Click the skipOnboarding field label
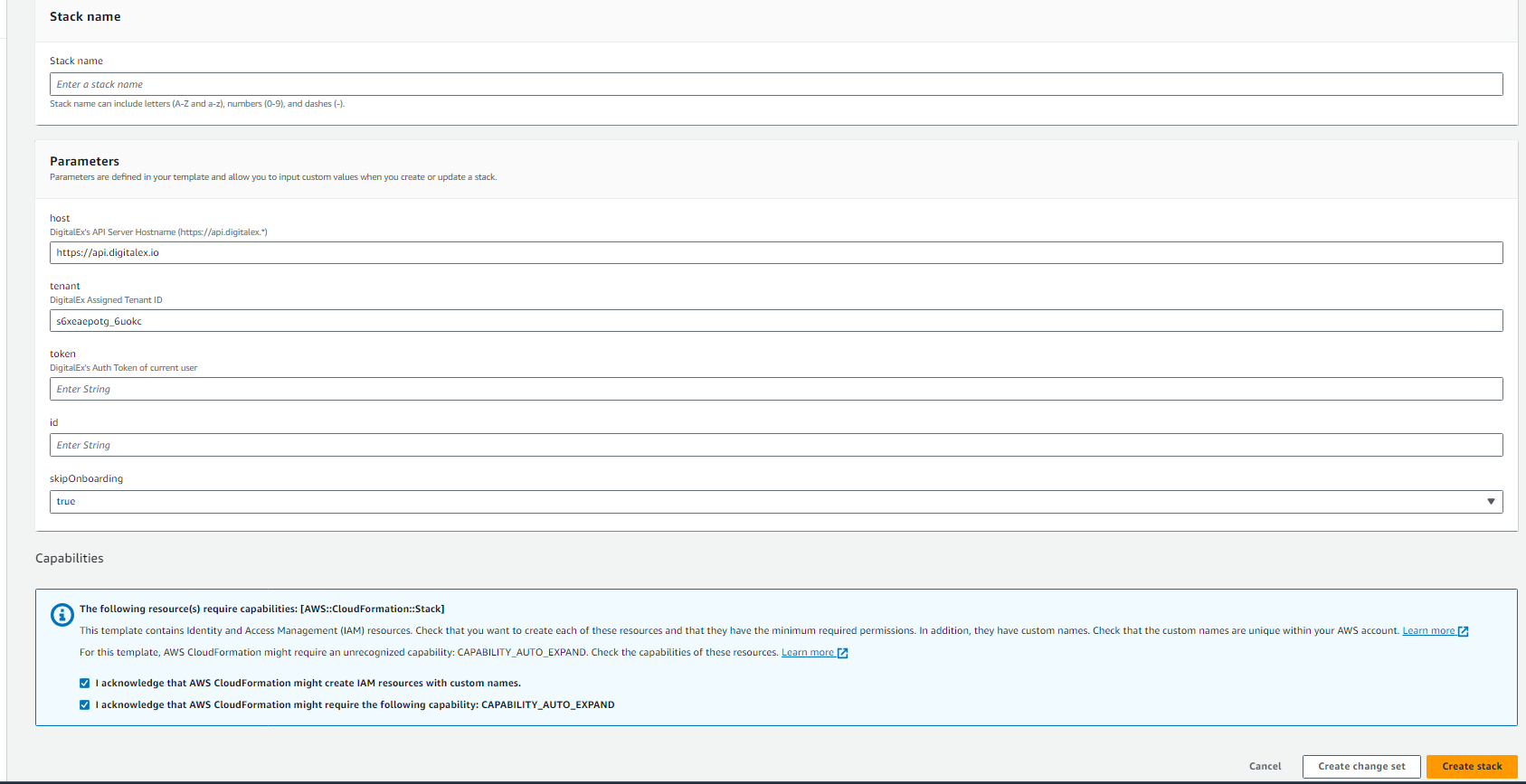1526x784 pixels. (x=86, y=479)
